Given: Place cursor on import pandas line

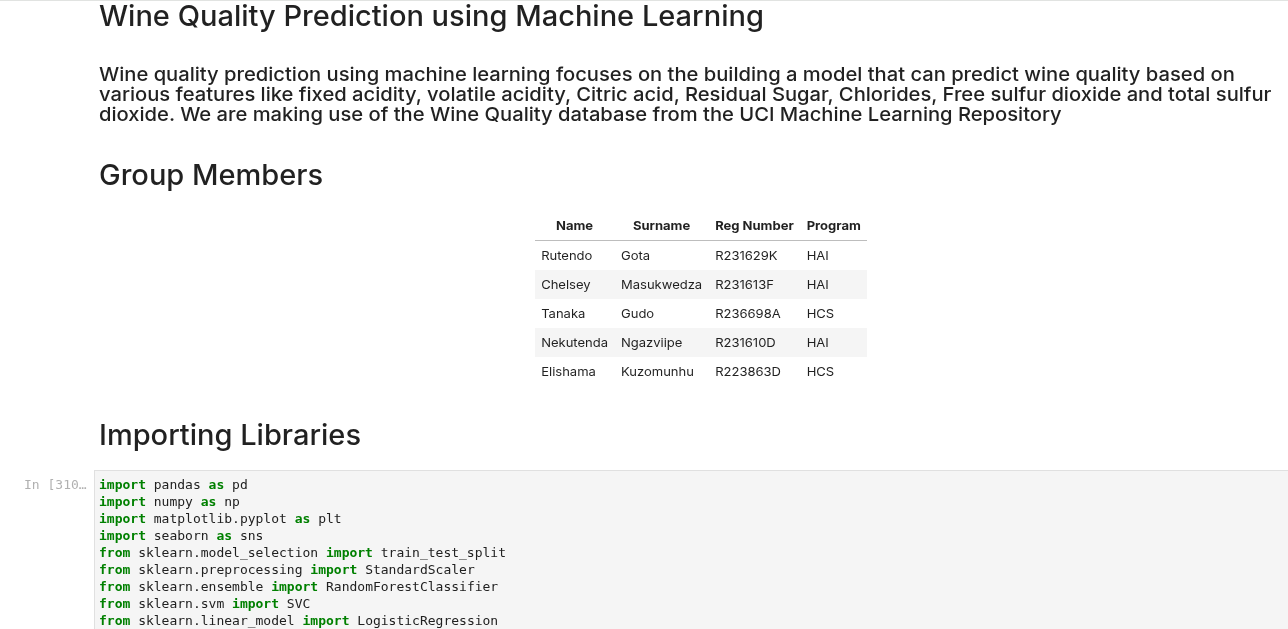Looking at the screenshot, I should click(173, 485).
